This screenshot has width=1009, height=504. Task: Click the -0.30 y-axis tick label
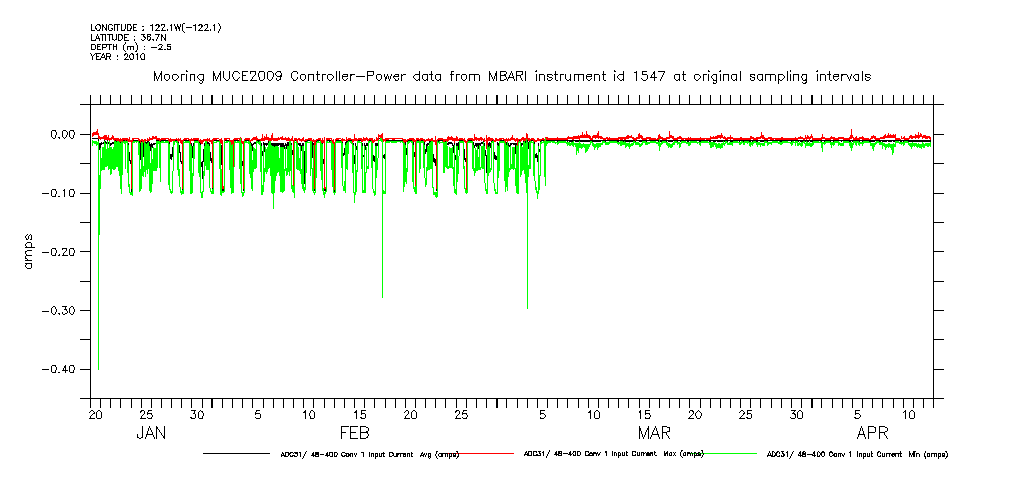[x=60, y=311]
